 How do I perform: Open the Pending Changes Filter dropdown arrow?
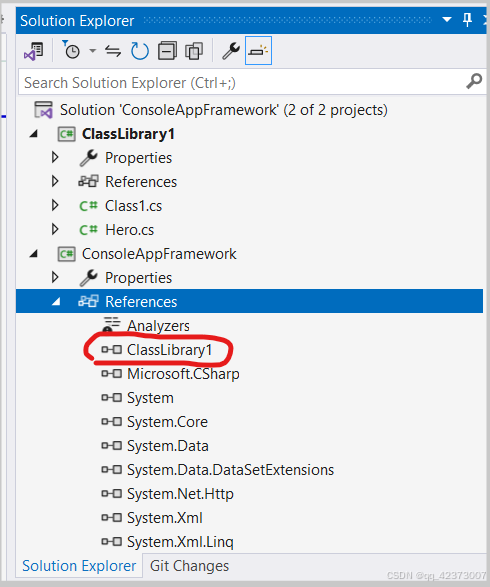pos(92,51)
